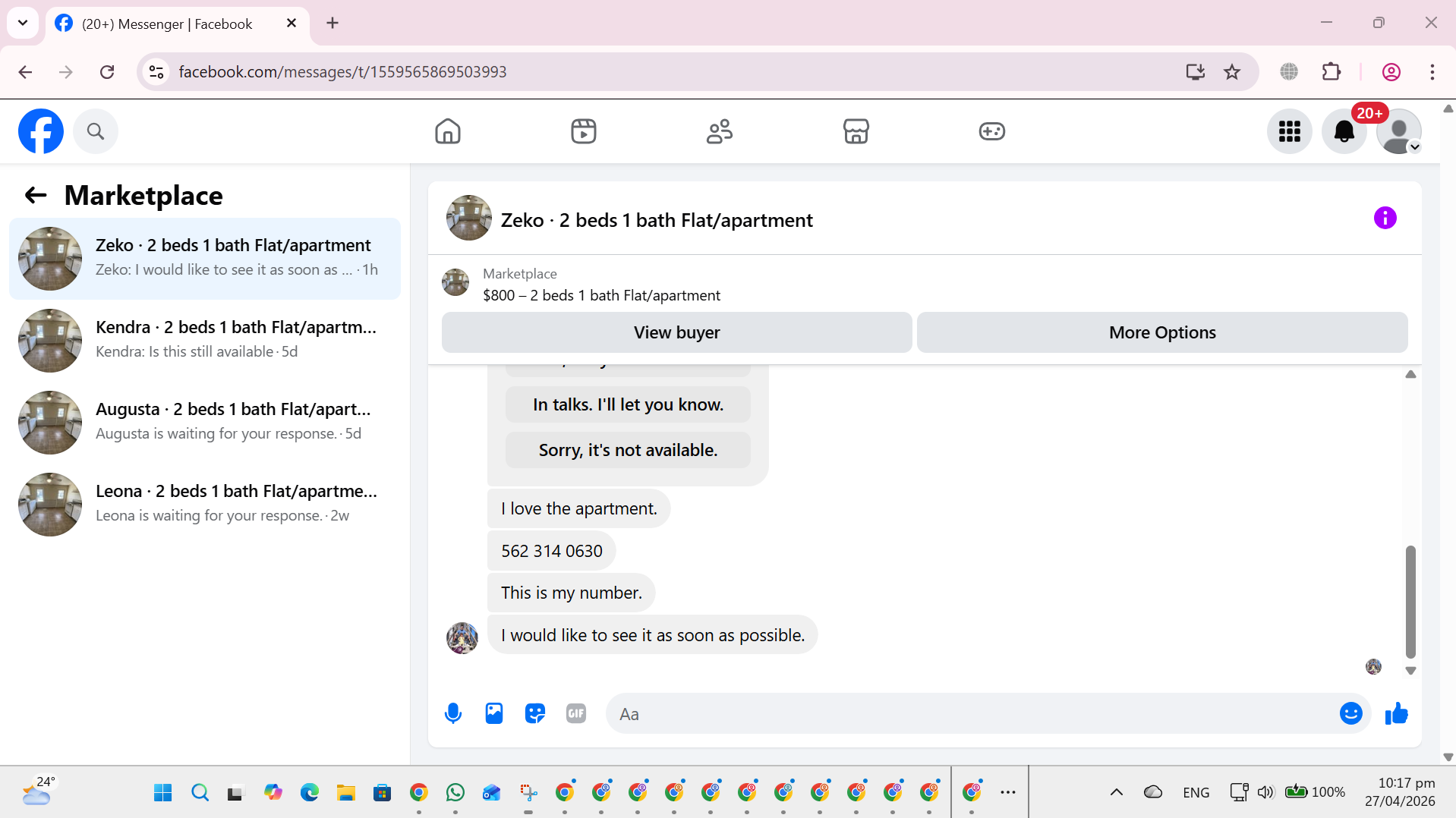Image resolution: width=1456 pixels, height=818 pixels.
Task: Click the browser address bar URL
Action: [x=342, y=72]
